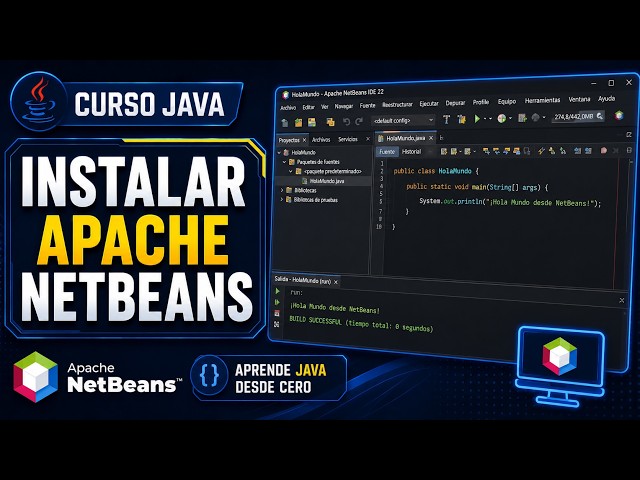Click the Build Project hammer icon
Screen dimensions: 640x480
click(447, 119)
